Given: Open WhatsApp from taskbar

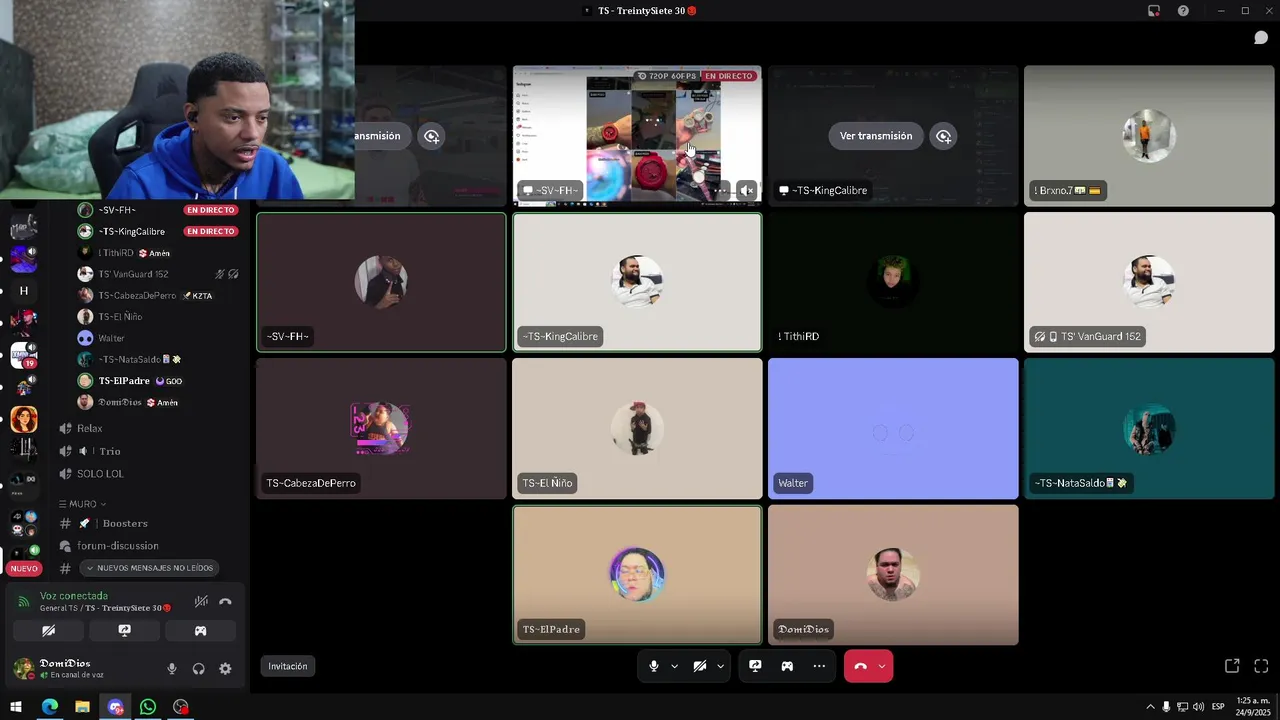Looking at the screenshot, I should tap(148, 707).
